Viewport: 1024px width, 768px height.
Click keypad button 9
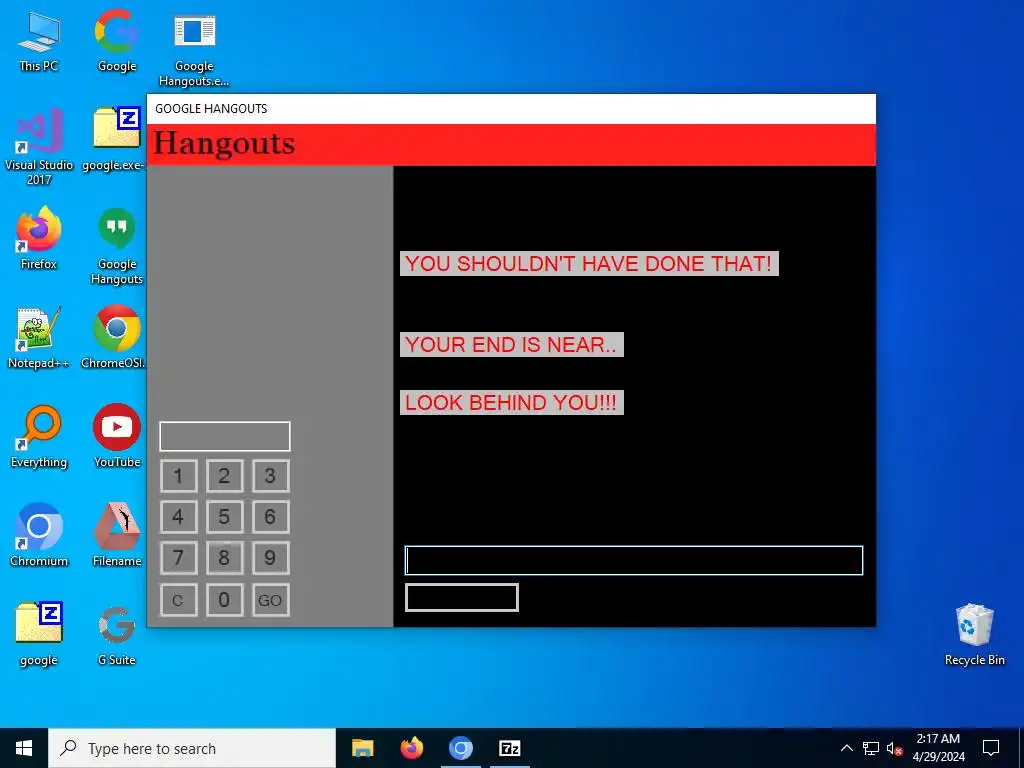tap(270, 558)
